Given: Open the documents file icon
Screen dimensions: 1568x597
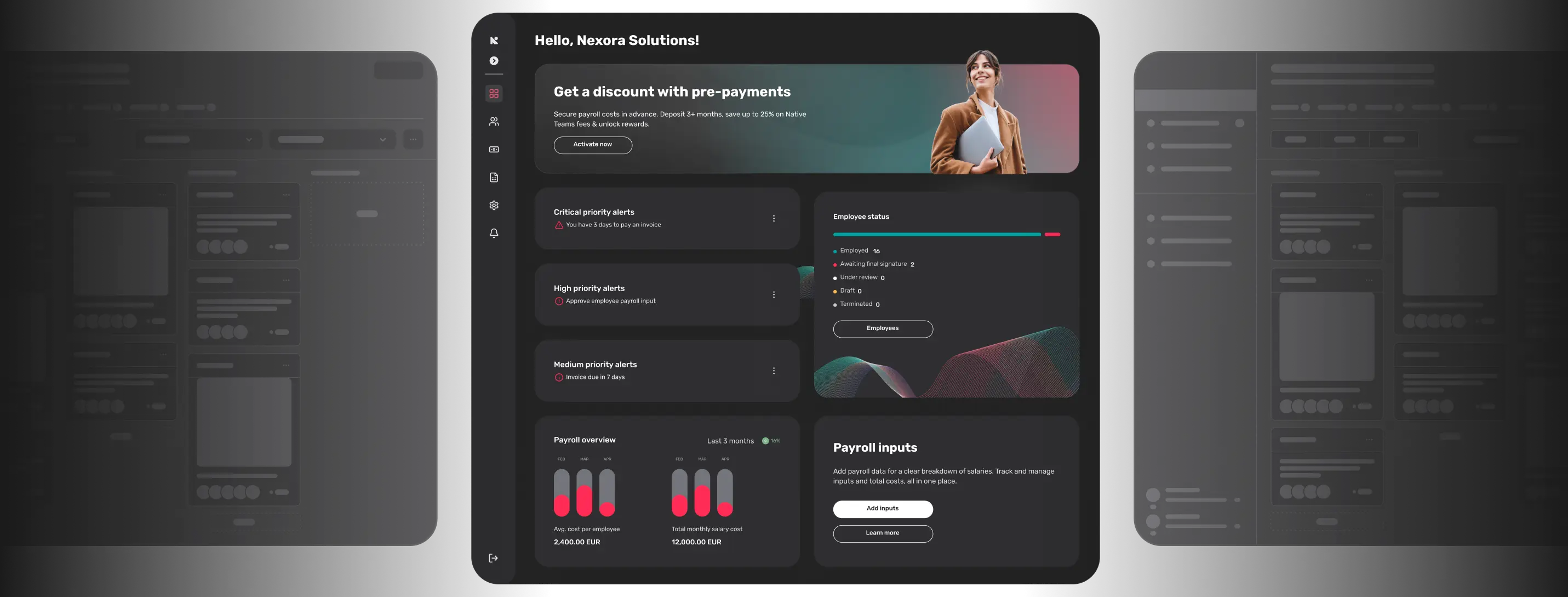Looking at the screenshot, I should [494, 177].
